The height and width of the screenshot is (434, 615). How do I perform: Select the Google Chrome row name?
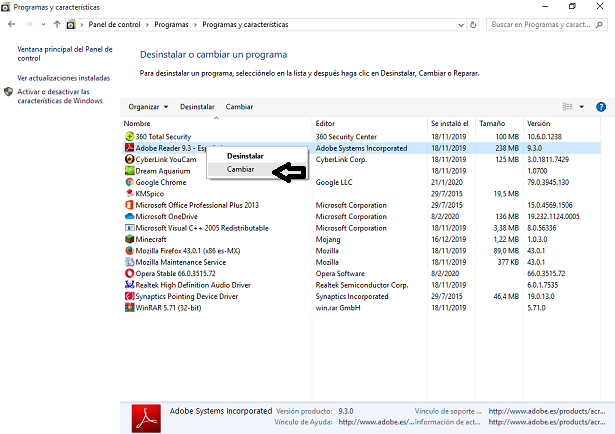pos(161,182)
